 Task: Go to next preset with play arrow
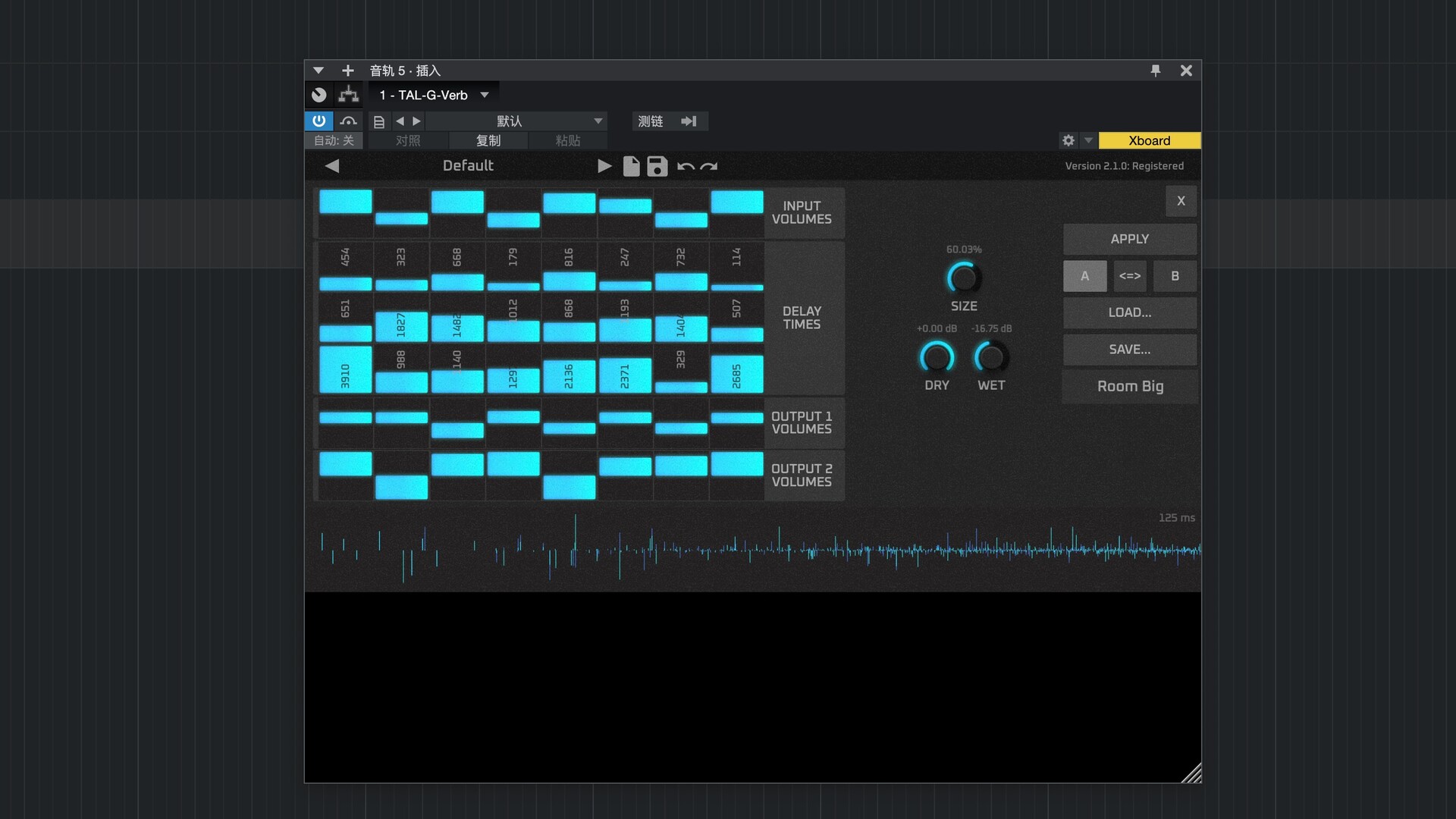pyautogui.click(x=604, y=166)
